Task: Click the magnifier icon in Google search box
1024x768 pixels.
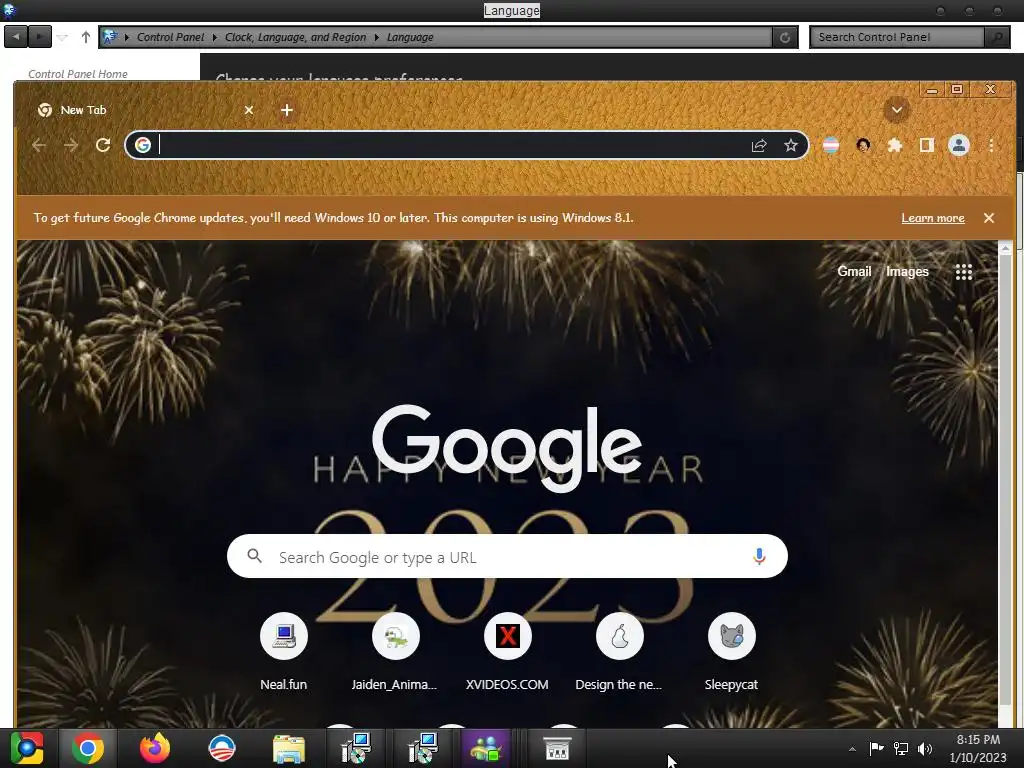Action: [255, 556]
